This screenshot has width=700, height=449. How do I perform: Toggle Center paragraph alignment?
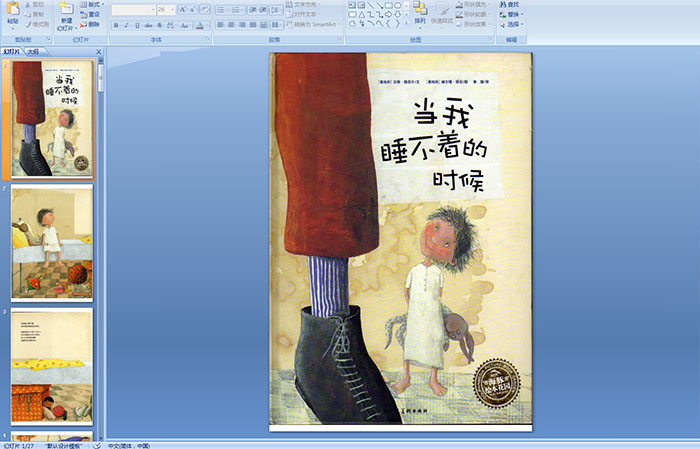point(231,25)
